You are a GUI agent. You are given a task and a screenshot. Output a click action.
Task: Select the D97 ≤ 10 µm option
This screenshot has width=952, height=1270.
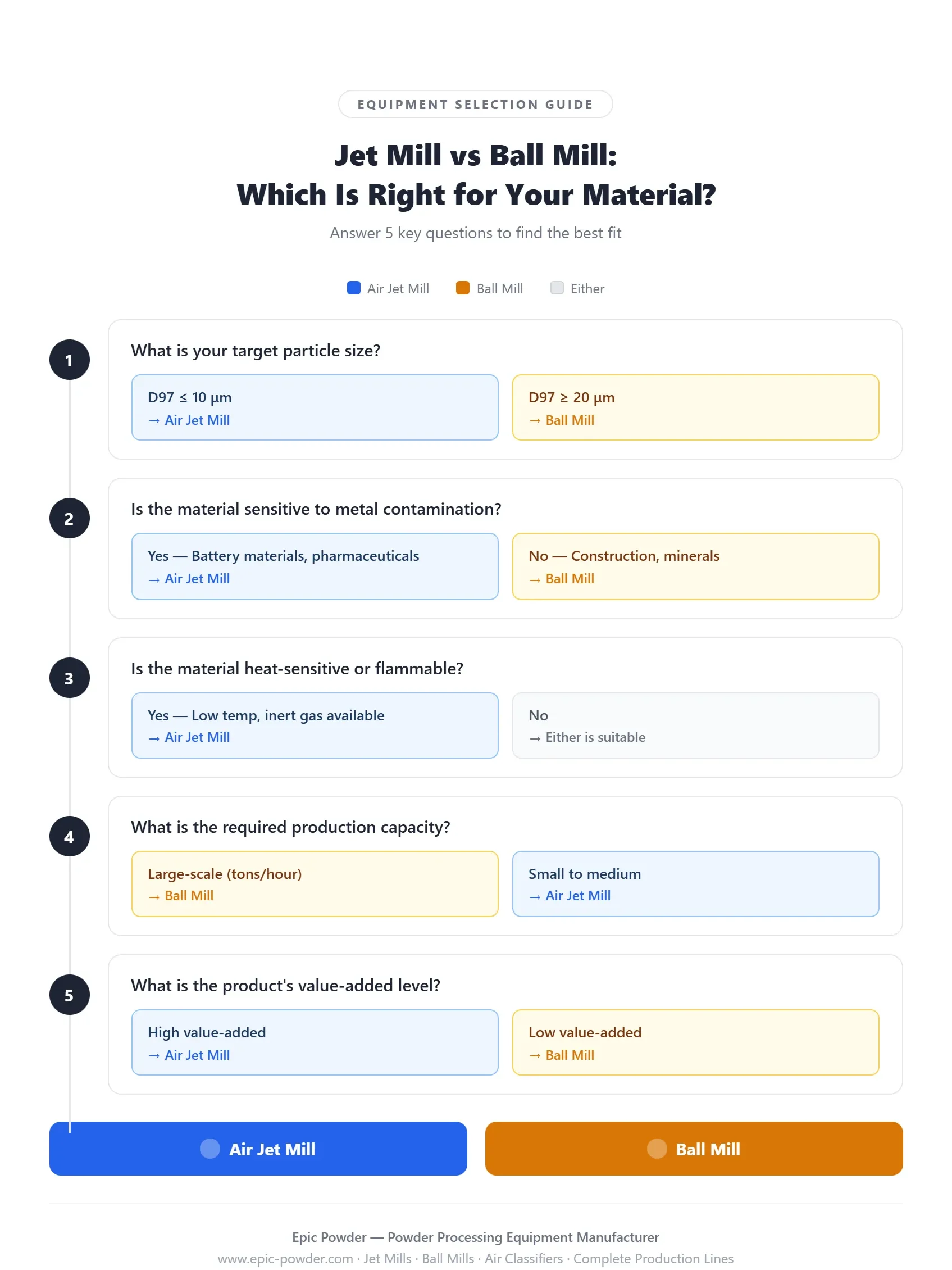pos(315,408)
